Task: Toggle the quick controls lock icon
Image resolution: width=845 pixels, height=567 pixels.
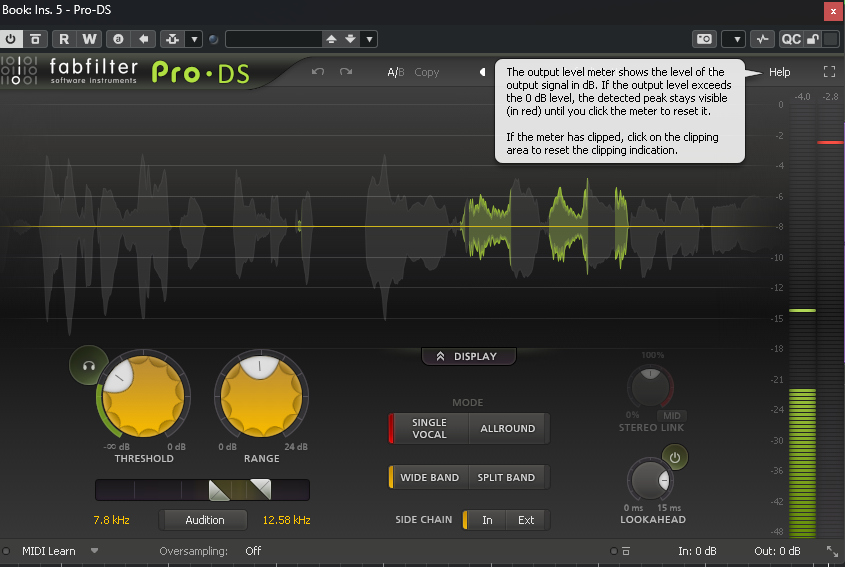Action: 813,39
